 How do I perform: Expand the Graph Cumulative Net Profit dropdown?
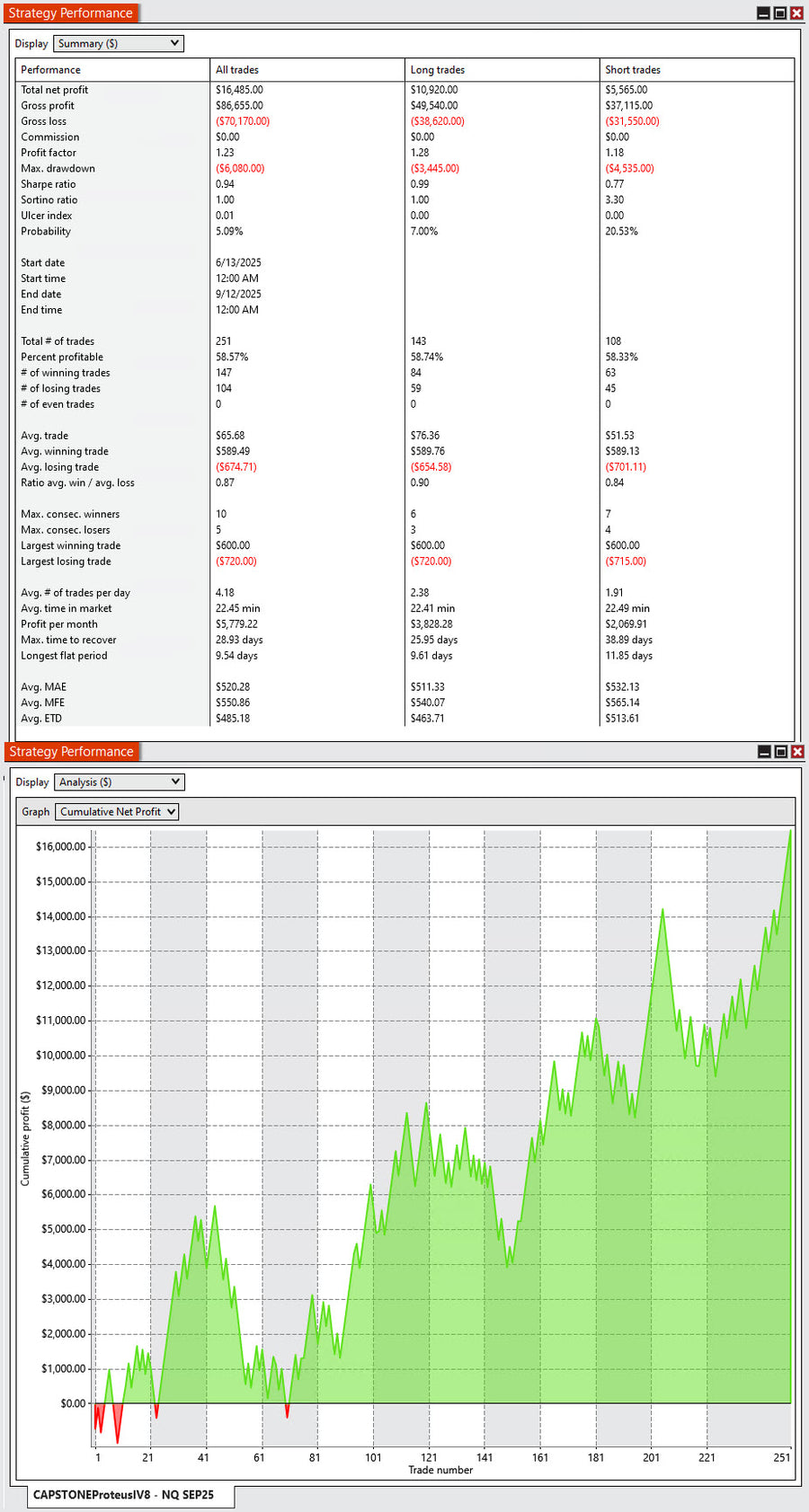[117, 812]
